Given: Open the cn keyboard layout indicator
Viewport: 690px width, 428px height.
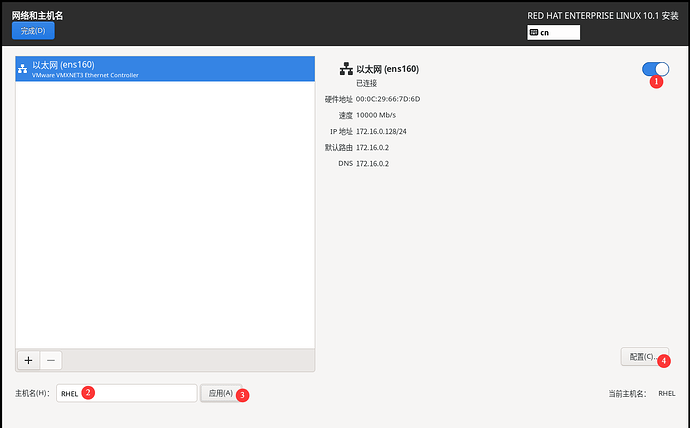Looking at the screenshot, I should pyautogui.click(x=553, y=32).
